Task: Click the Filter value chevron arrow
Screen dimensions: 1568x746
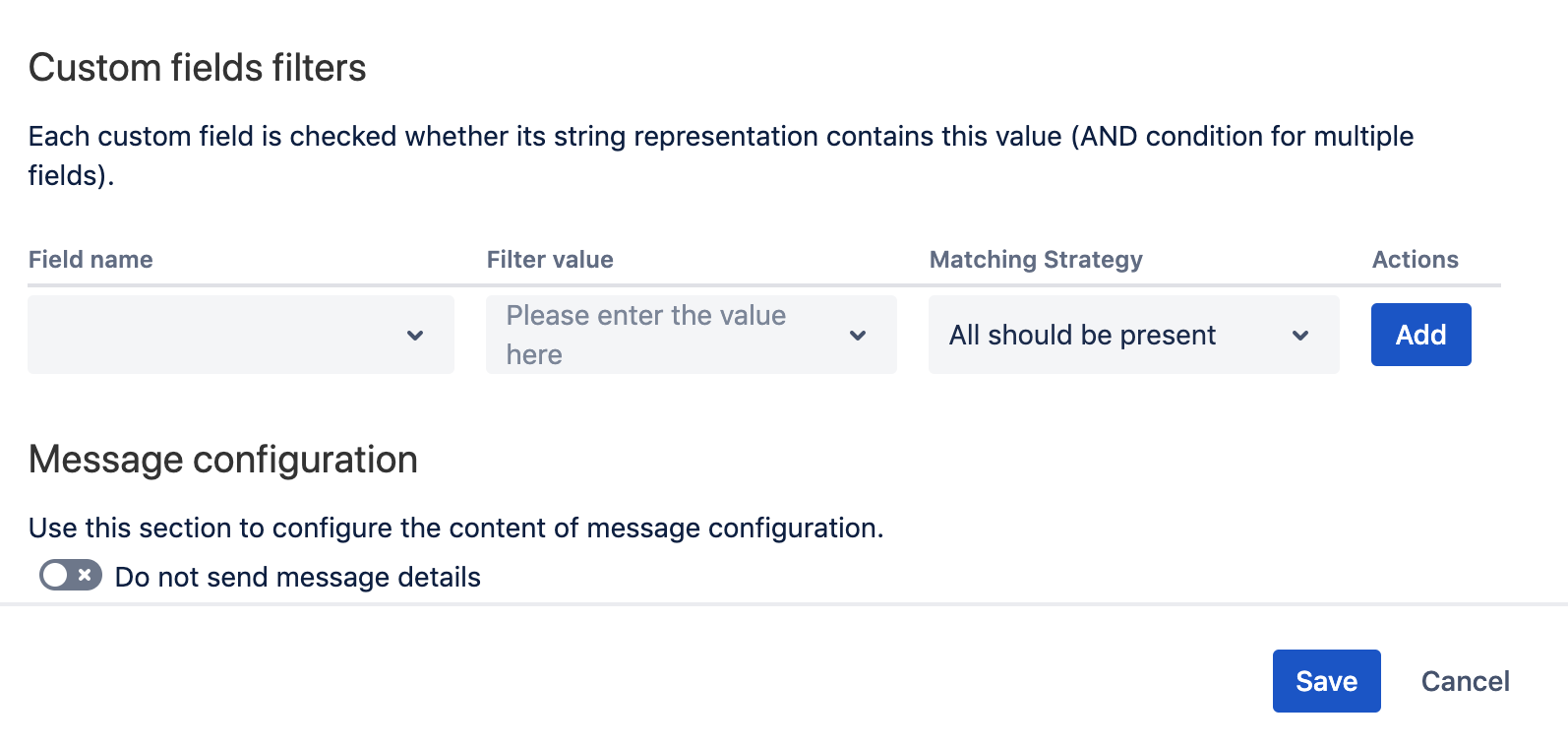Action: (x=858, y=336)
